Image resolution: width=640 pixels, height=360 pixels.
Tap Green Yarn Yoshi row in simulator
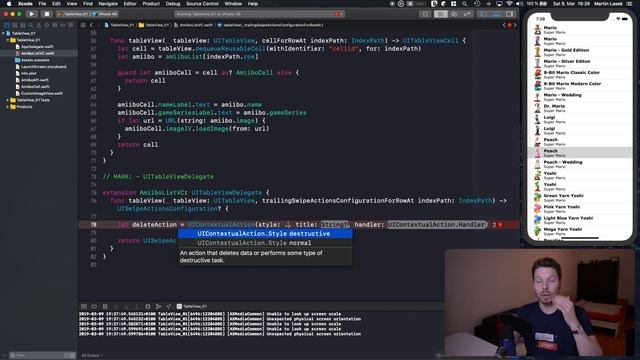coord(580,198)
